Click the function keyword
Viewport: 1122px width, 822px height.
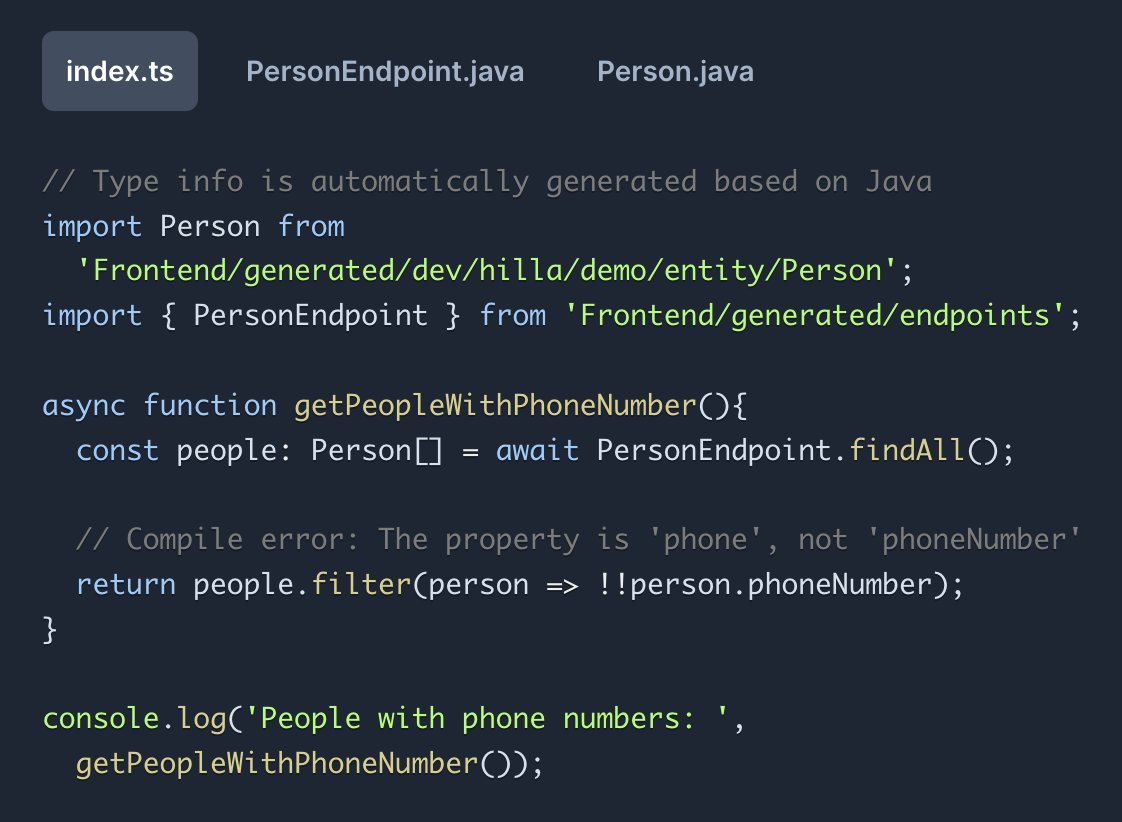tap(210, 405)
